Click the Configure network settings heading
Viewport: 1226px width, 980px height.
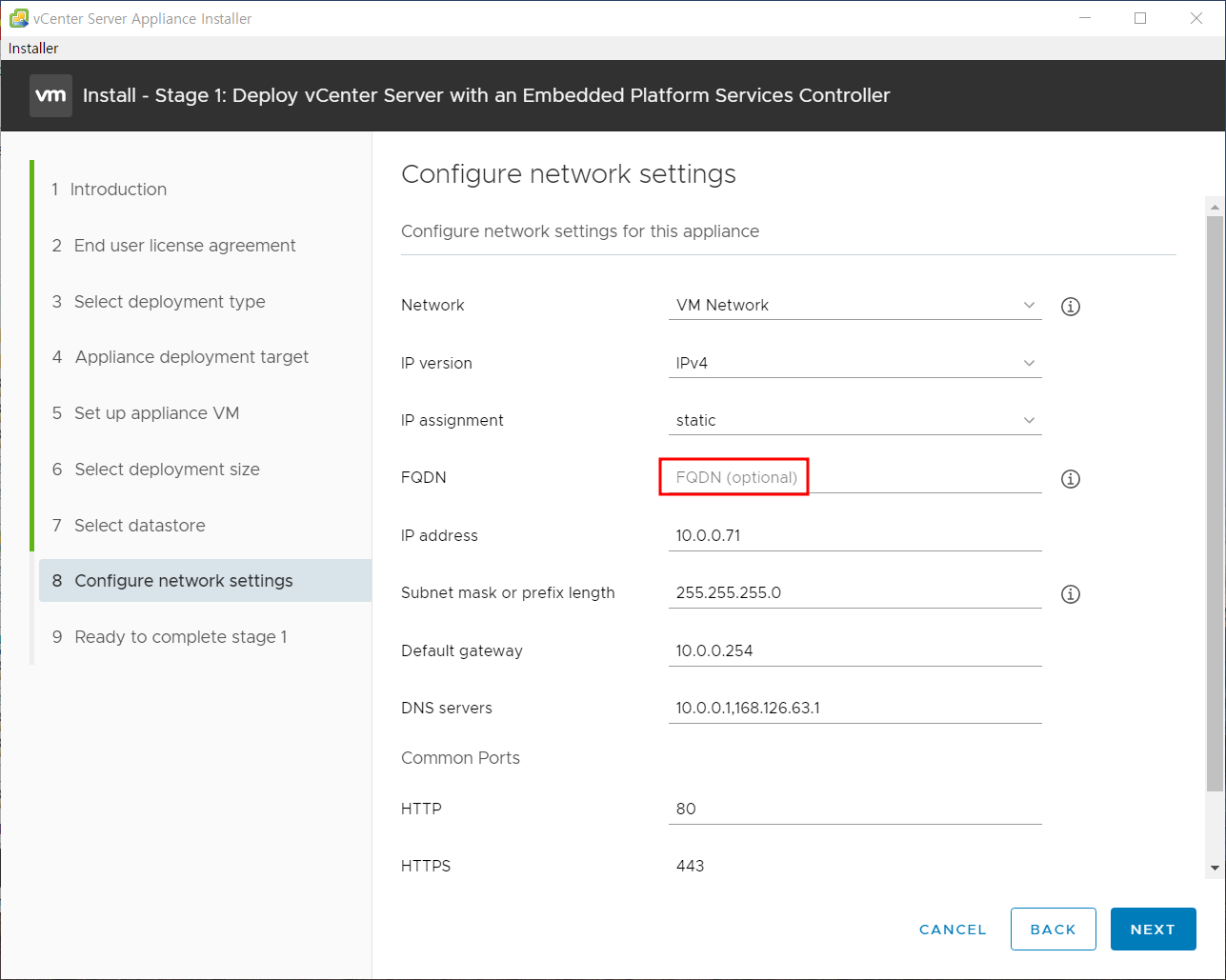[x=569, y=174]
